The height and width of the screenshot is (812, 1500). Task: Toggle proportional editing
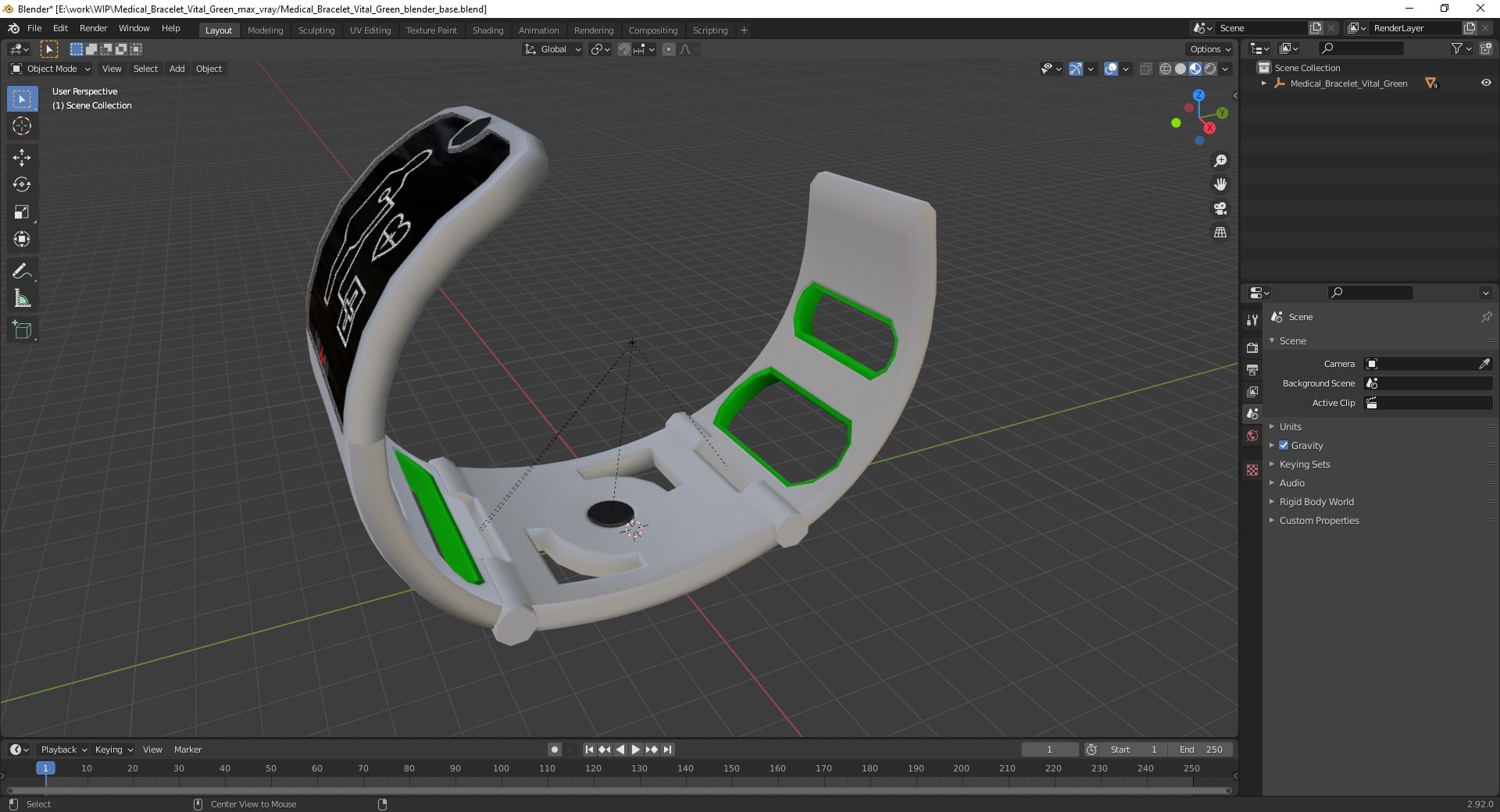(669, 49)
